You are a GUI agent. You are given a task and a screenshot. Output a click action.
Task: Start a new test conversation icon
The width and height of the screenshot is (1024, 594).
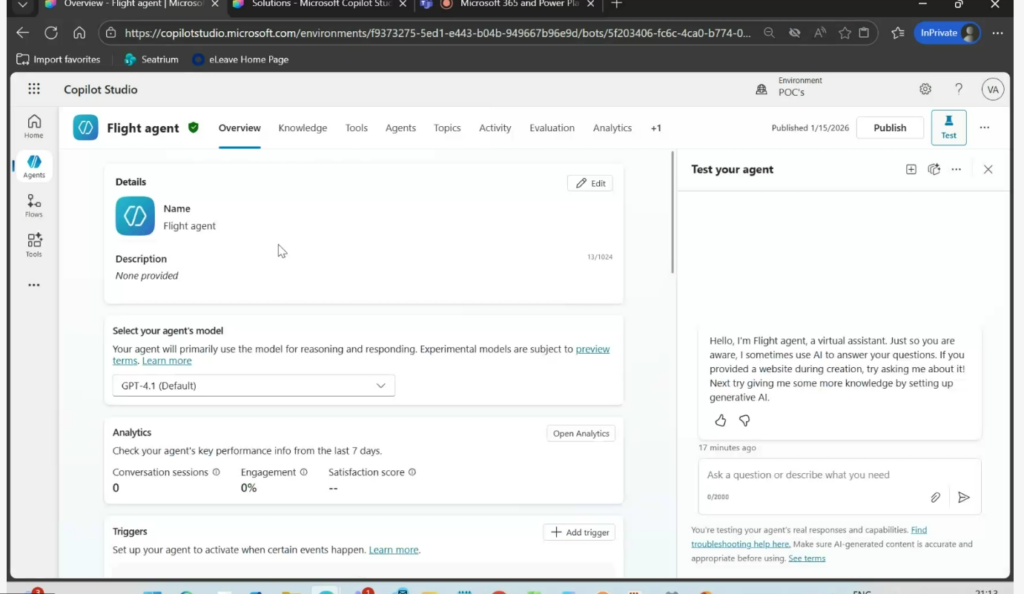click(911, 170)
